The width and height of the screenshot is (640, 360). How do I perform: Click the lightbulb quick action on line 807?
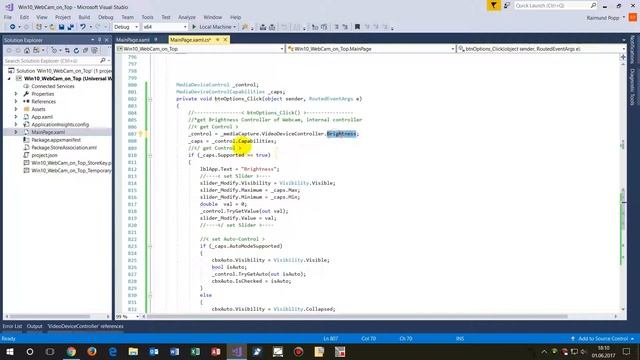141,133
